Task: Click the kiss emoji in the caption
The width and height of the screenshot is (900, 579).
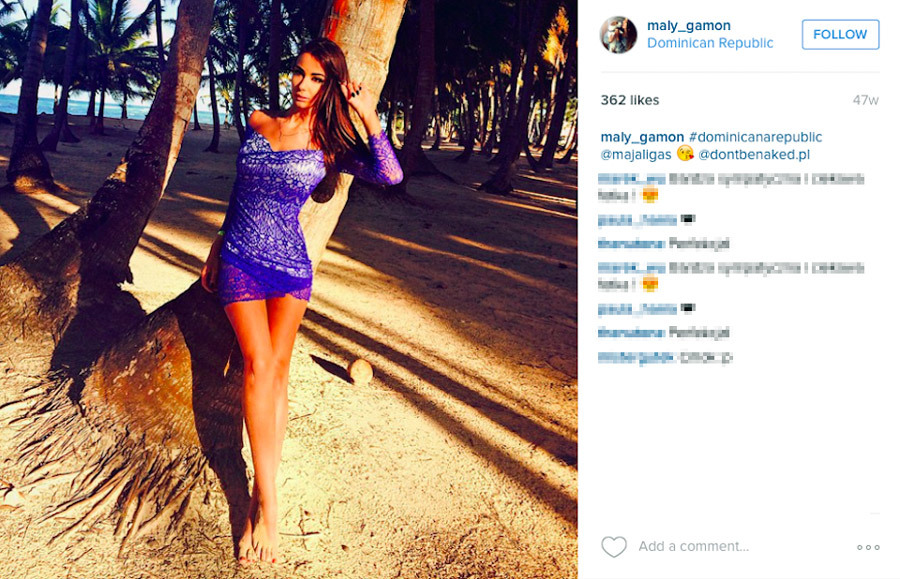Action: (685, 154)
